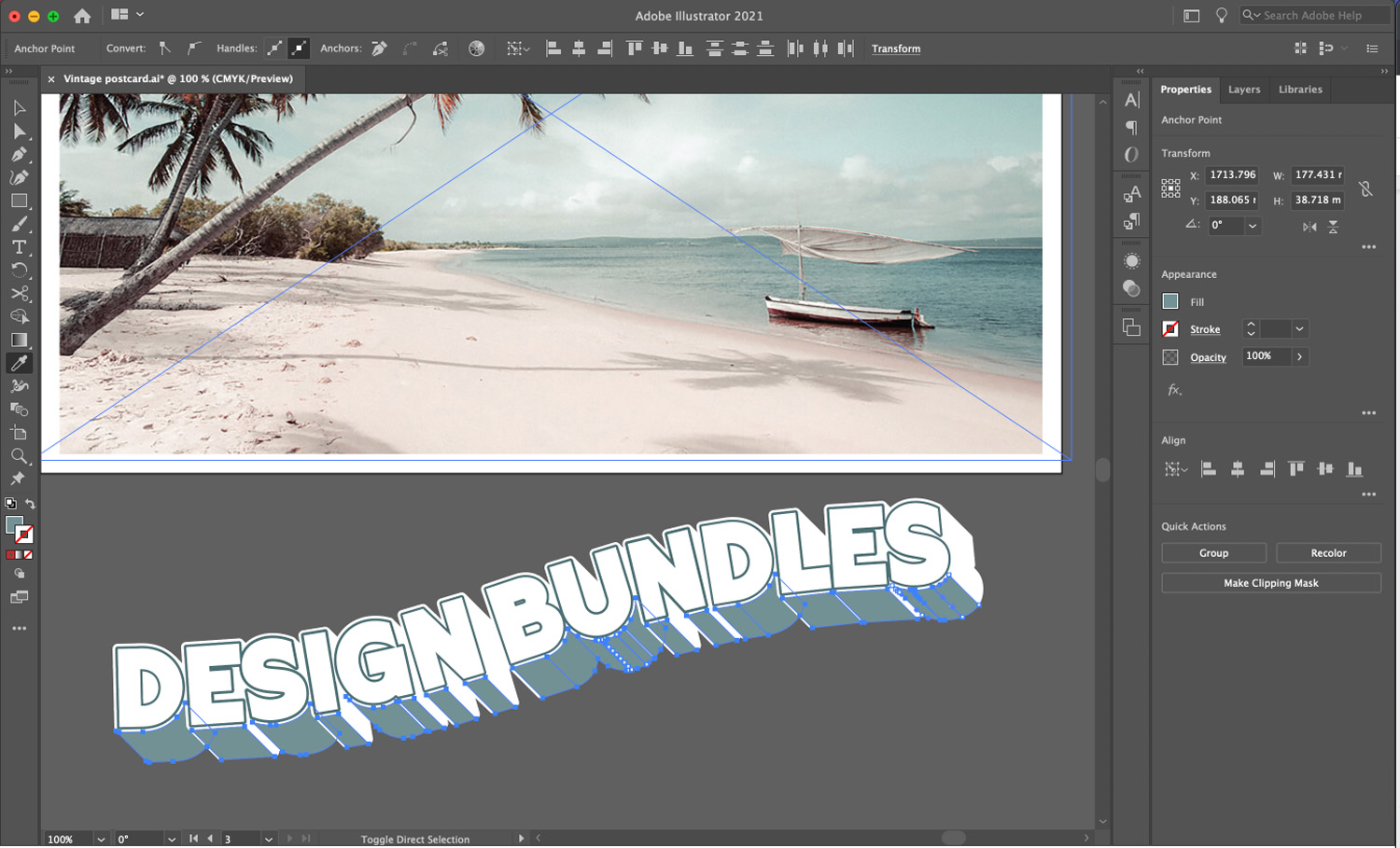The width and height of the screenshot is (1400, 848).
Task: Select the Curvature tool
Action: click(19, 177)
